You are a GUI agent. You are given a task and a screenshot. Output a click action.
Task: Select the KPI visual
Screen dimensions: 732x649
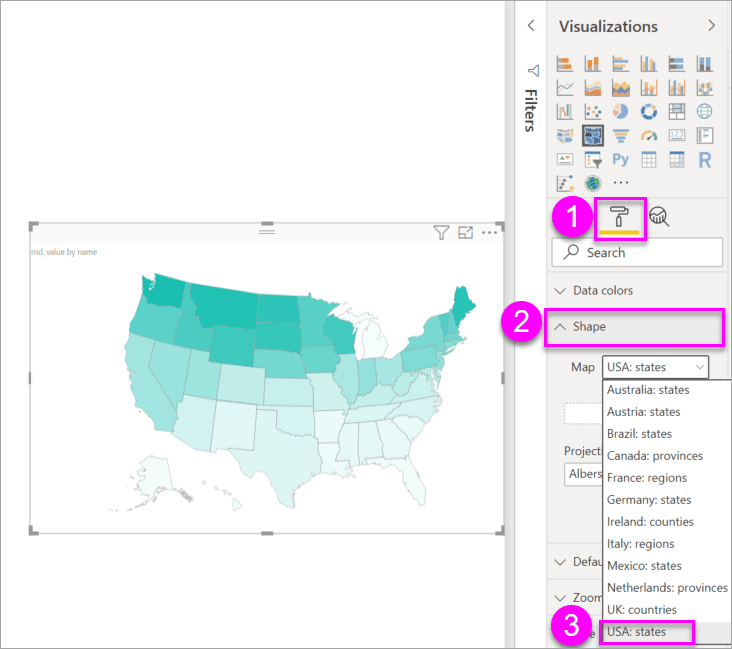click(x=565, y=159)
